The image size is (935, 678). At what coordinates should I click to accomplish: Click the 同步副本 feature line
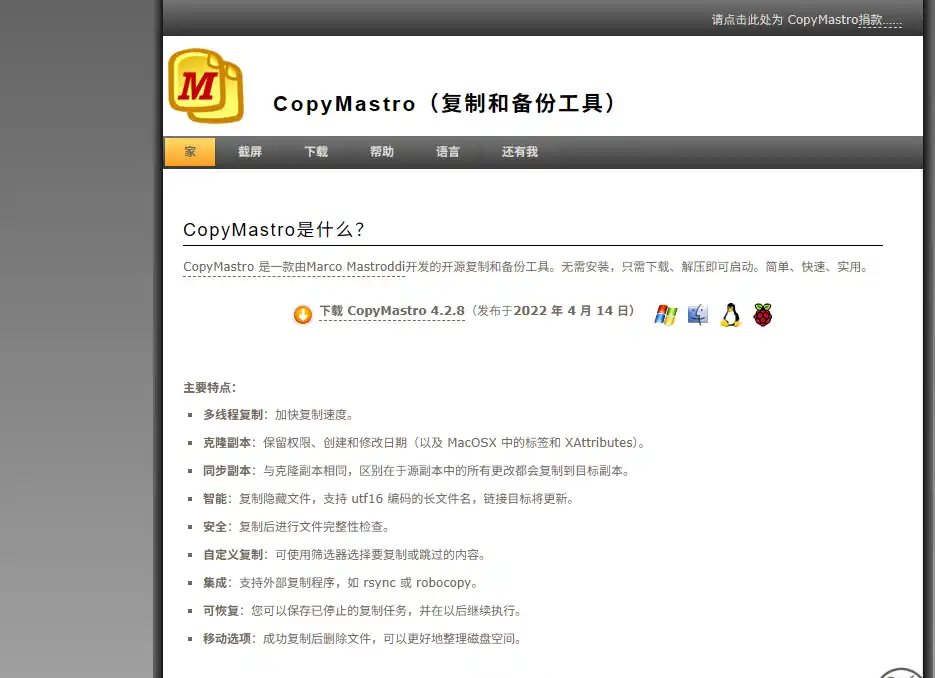click(416, 470)
